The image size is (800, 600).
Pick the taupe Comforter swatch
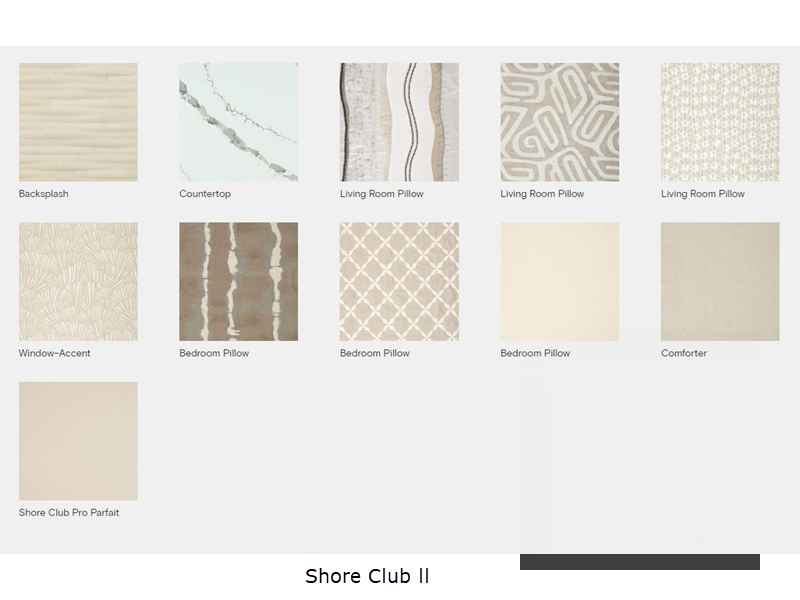720,282
